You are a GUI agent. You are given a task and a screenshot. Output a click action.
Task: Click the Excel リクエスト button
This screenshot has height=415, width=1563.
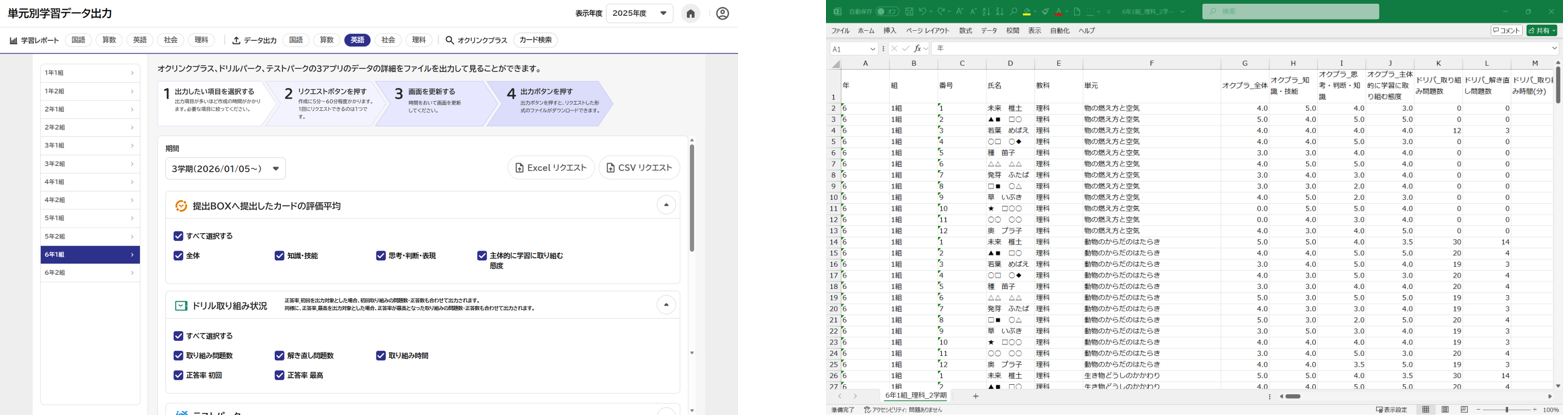point(551,168)
